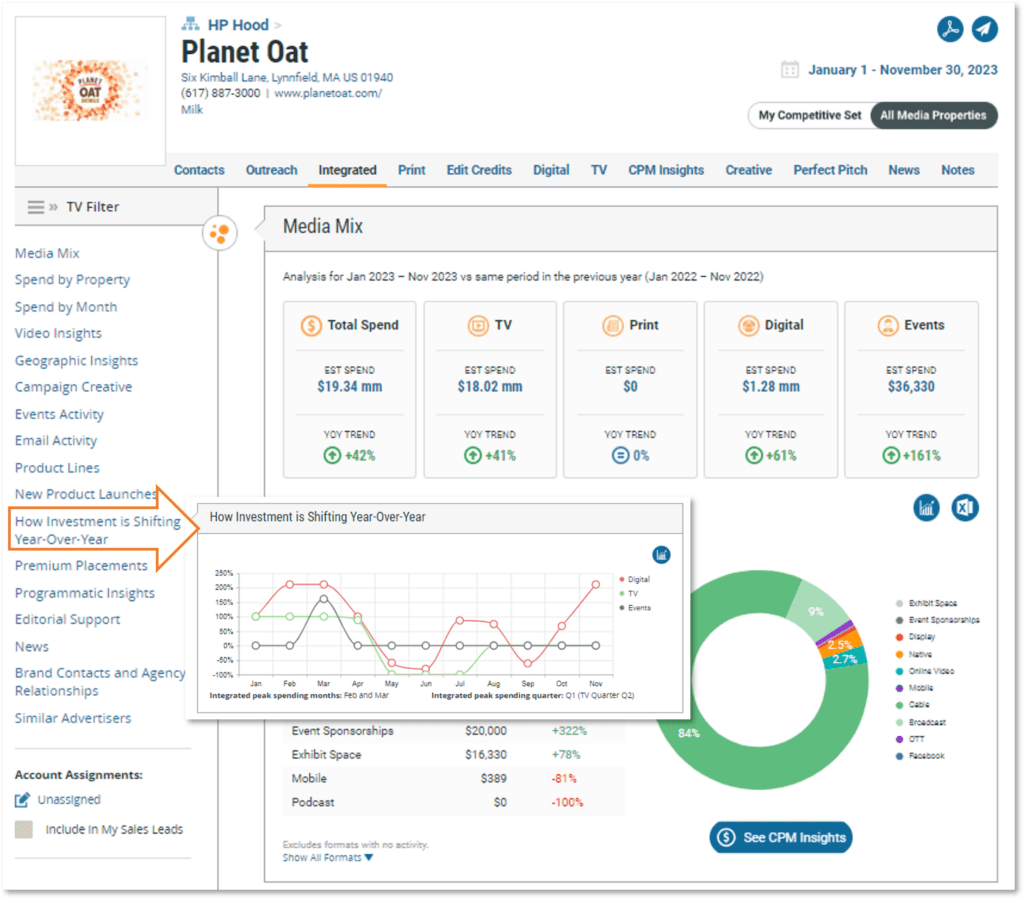The image size is (1024, 899).
Task: Go to Spend by Month section
Action: click(66, 307)
